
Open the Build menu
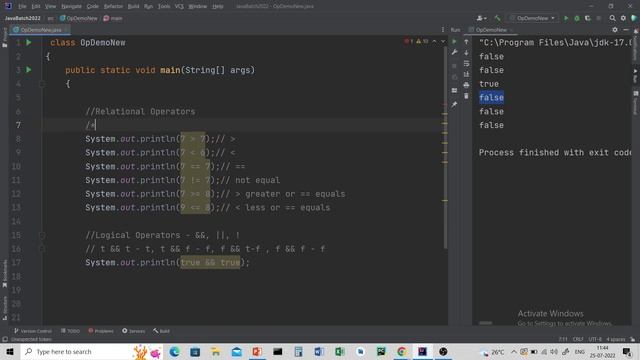coord(133,6)
